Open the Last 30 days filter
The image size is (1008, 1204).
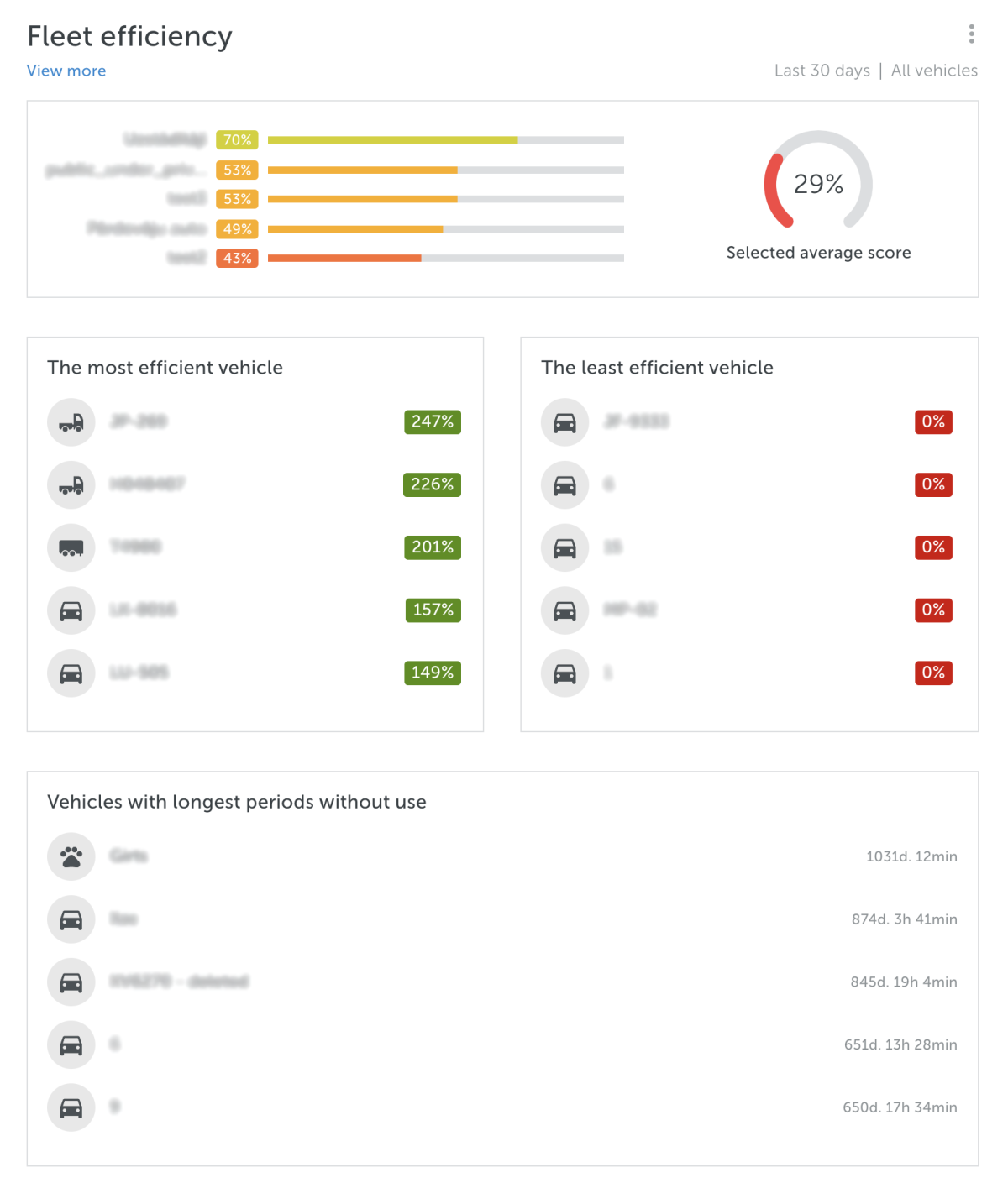tap(822, 71)
